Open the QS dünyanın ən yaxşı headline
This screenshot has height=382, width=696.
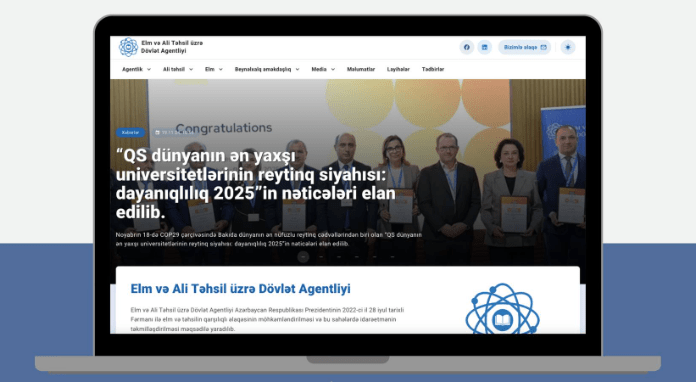click(x=256, y=184)
